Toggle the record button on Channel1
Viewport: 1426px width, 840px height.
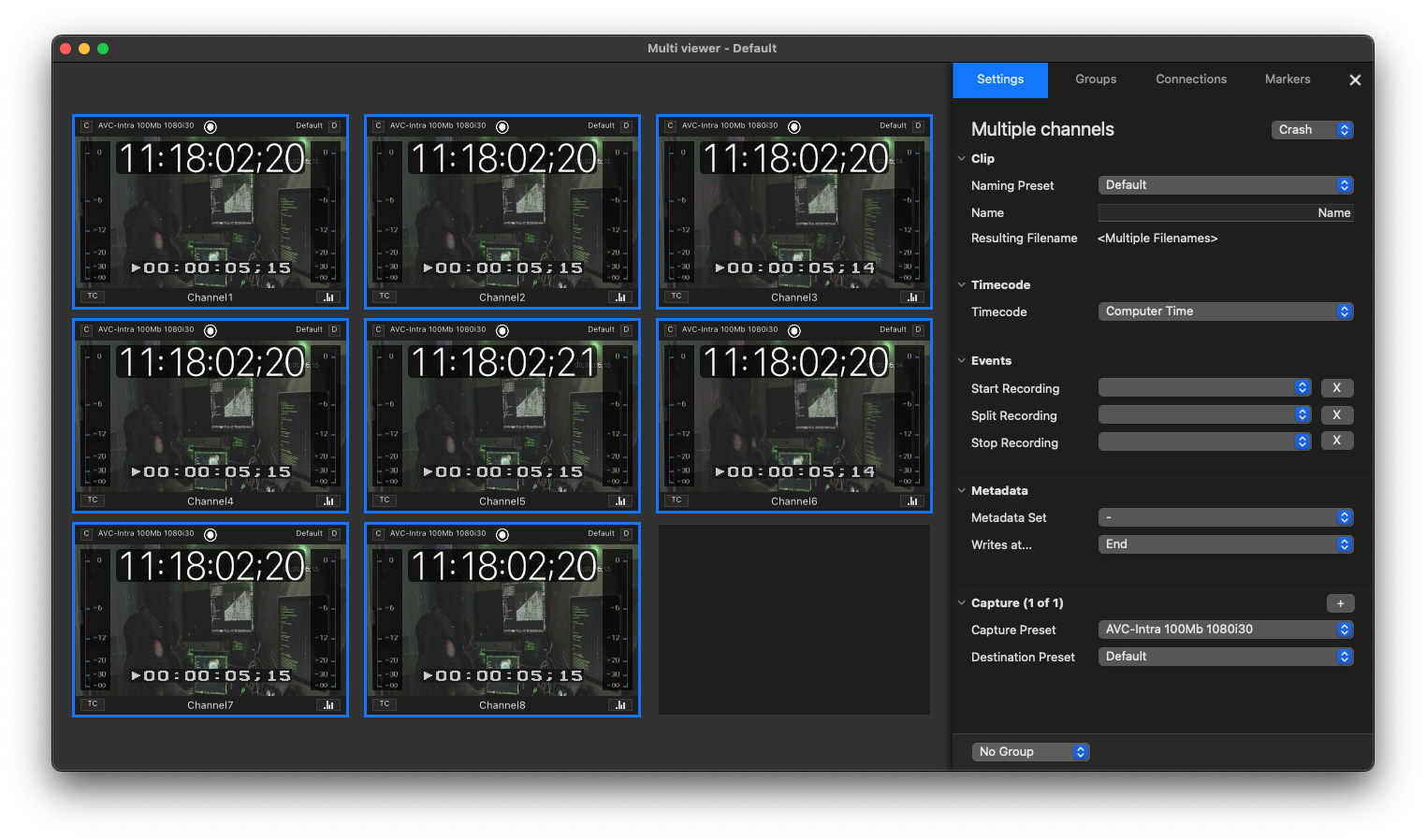tap(211, 127)
